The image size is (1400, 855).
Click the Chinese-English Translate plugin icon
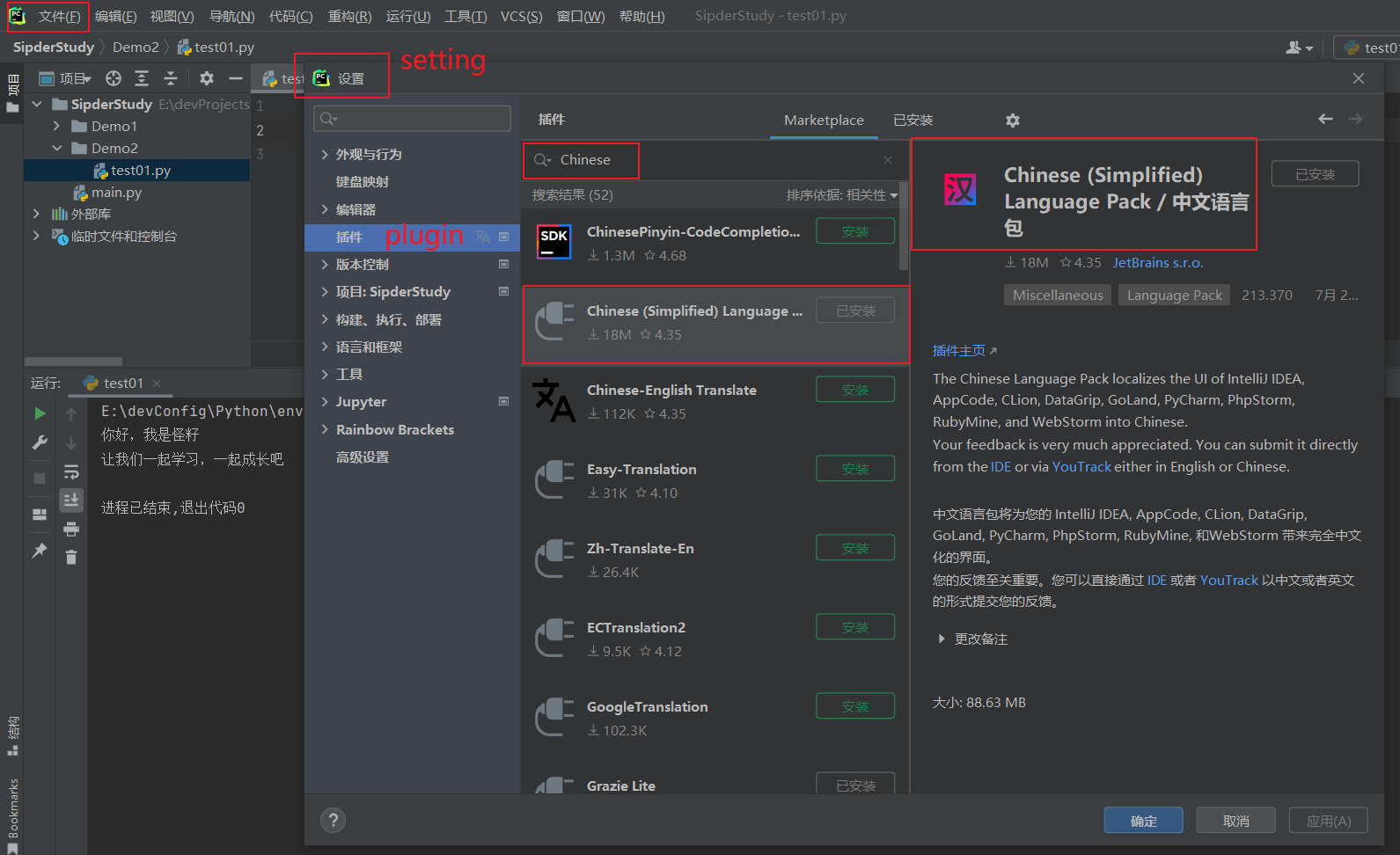pyautogui.click(x=554, y=400)
